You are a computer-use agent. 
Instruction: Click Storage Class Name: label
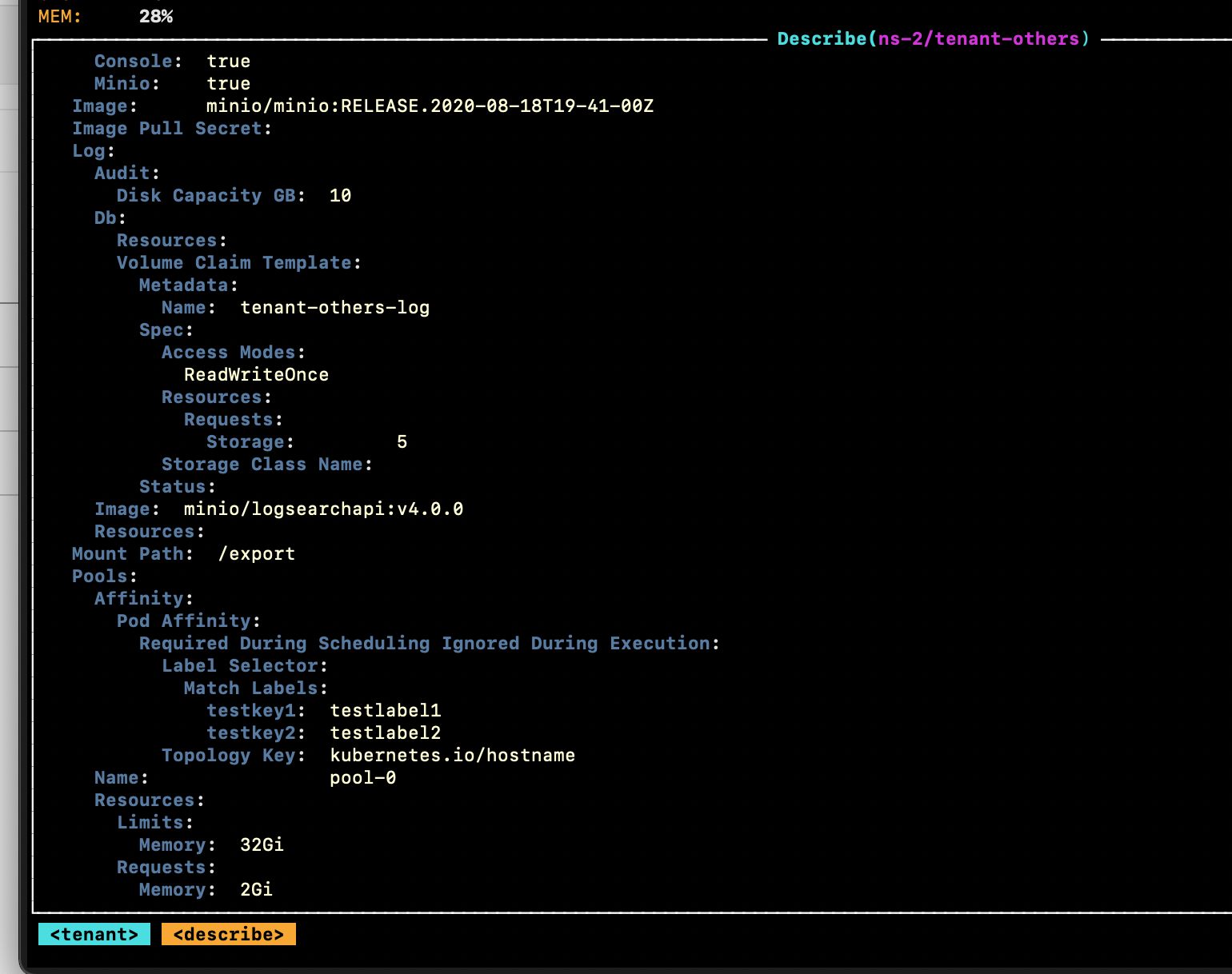(x=267, y=464)
